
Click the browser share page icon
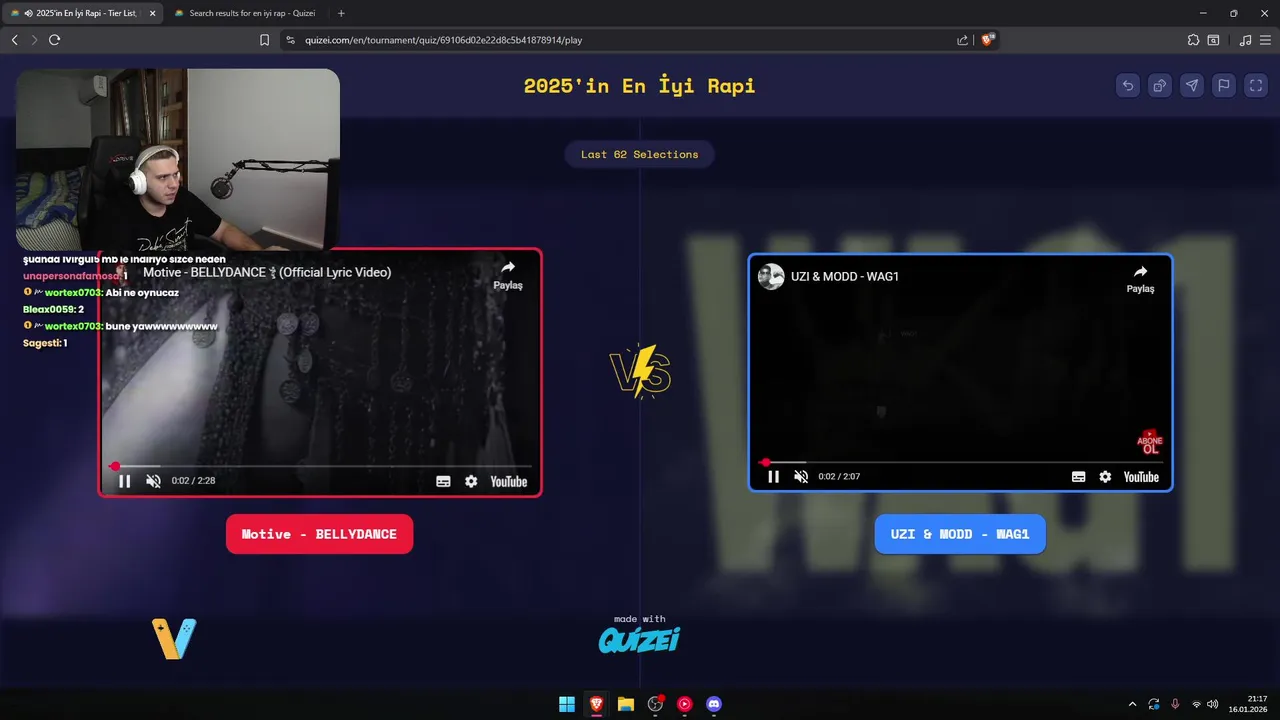(x=963, y=40)
